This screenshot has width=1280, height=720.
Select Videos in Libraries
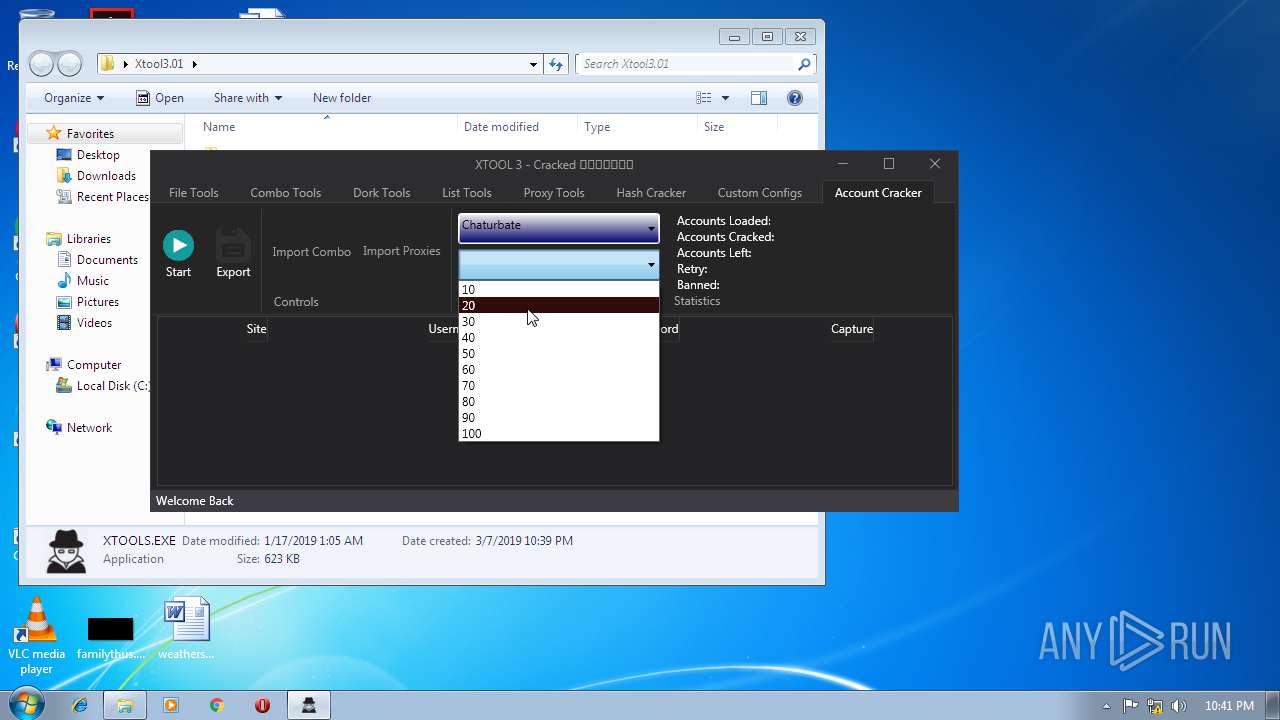click(x=94, y=323)
